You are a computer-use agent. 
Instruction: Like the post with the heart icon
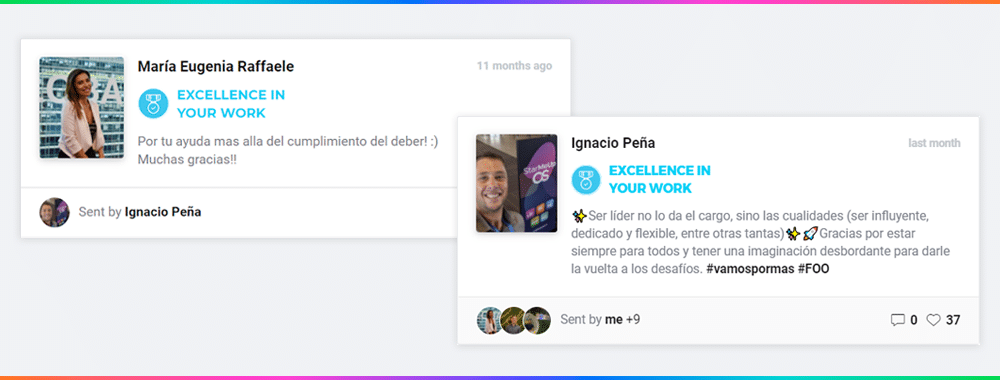click(x=933, y=320)
